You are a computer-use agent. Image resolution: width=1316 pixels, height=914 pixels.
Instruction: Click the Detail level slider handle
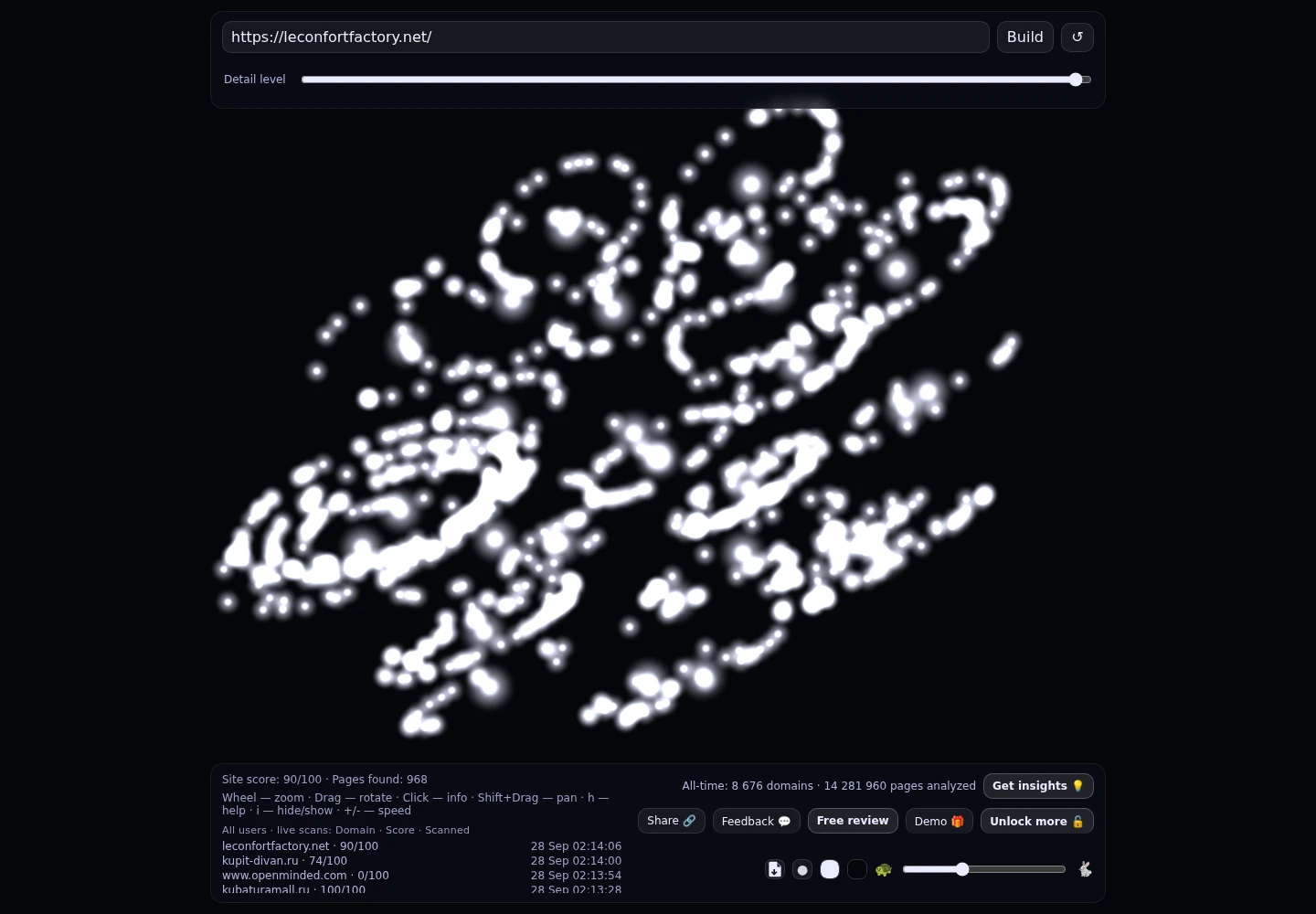[1076, 80]
